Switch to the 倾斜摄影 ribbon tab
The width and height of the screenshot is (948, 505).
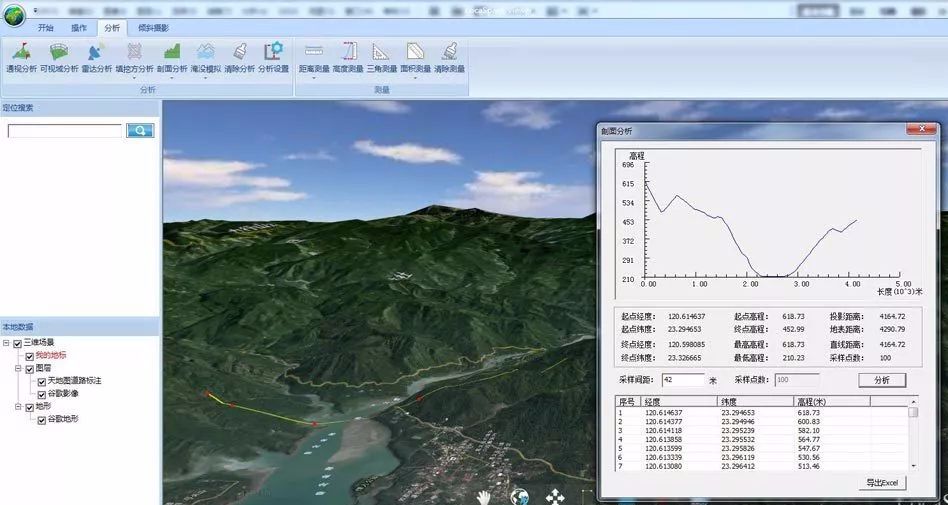click(x=153, y=28)
